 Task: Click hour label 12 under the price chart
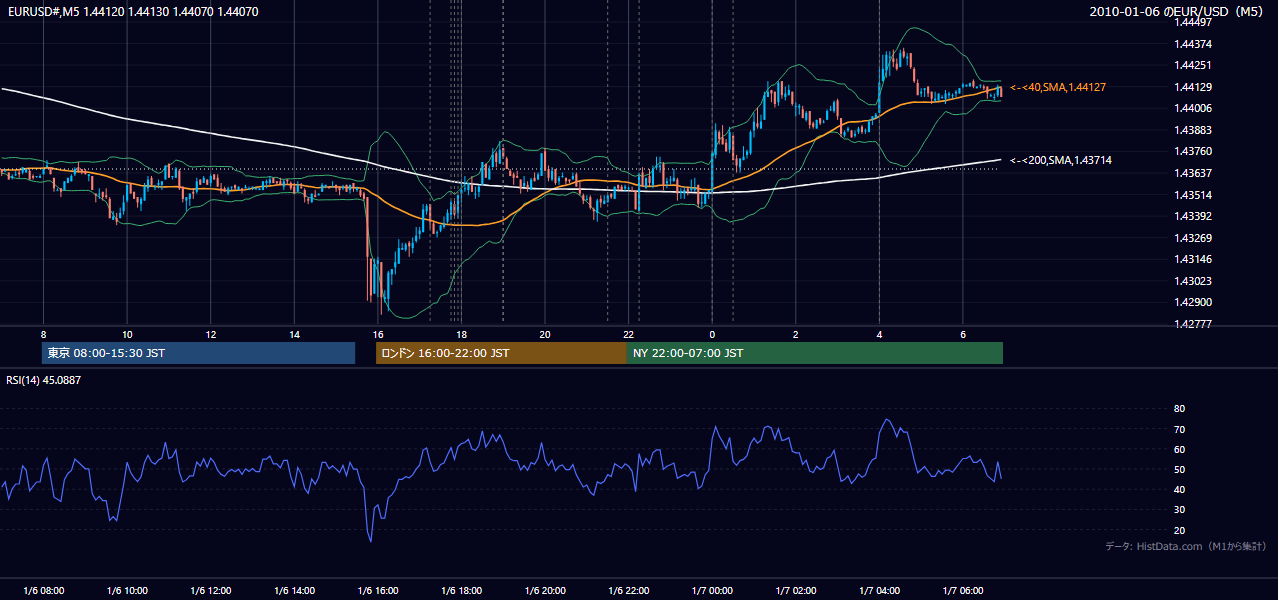tap(210, 334)
